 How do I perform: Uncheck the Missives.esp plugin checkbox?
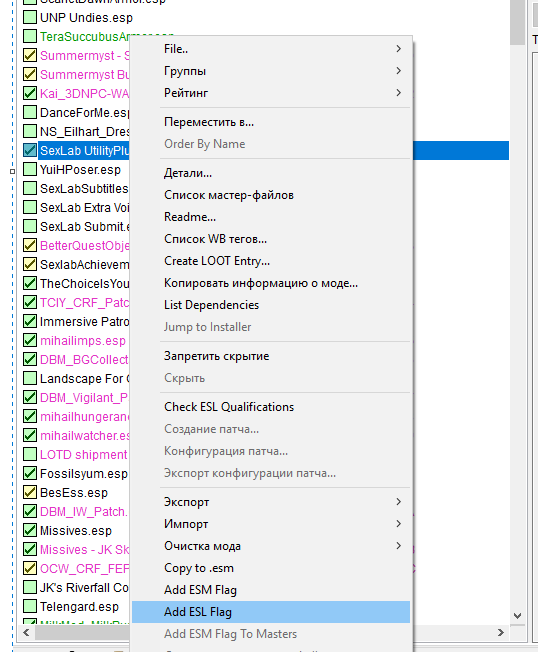click(x=30, y=530)
